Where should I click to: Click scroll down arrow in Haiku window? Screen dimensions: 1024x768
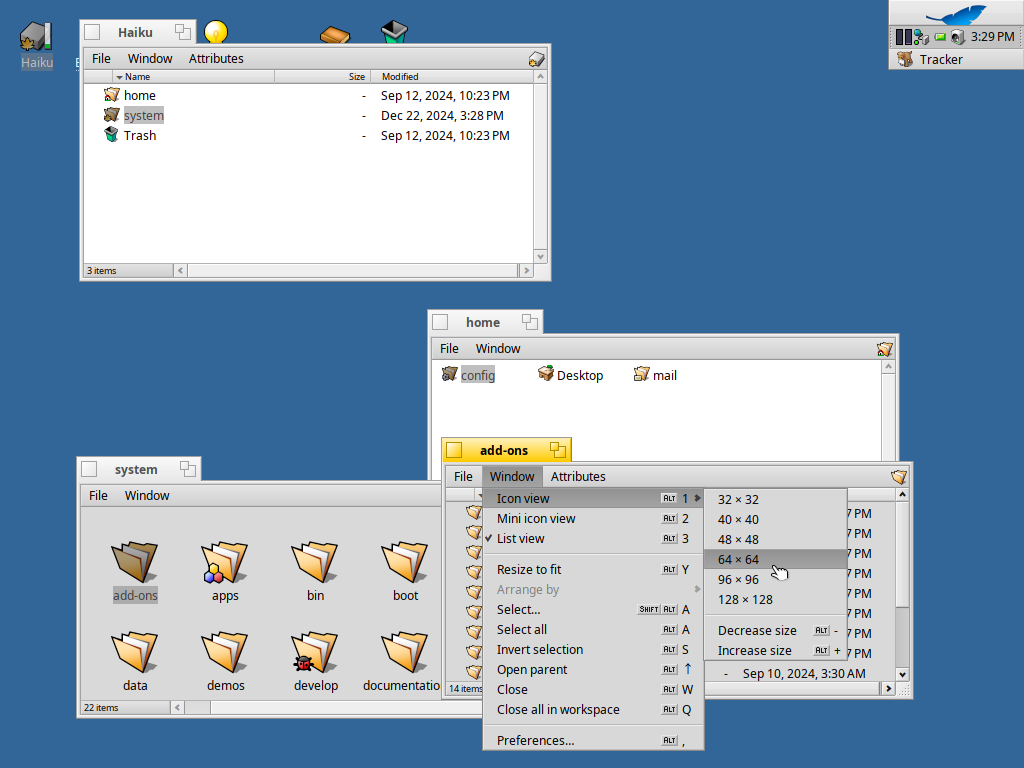pos(540,257)
